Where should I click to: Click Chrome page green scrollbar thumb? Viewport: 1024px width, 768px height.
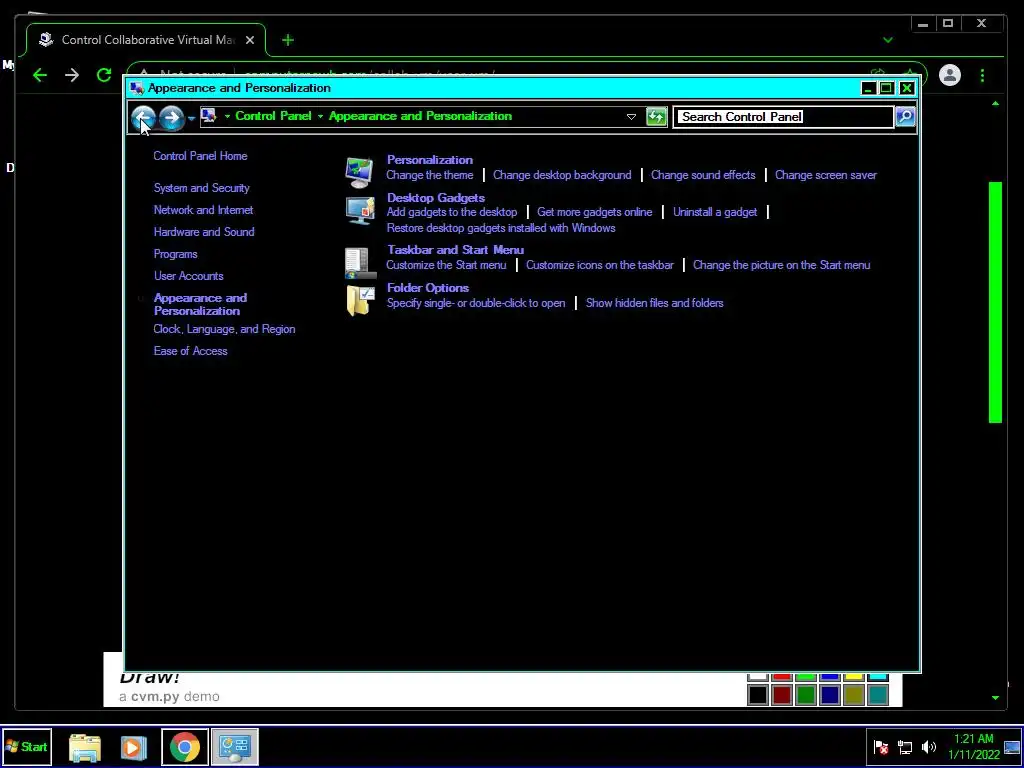(995, 302)
